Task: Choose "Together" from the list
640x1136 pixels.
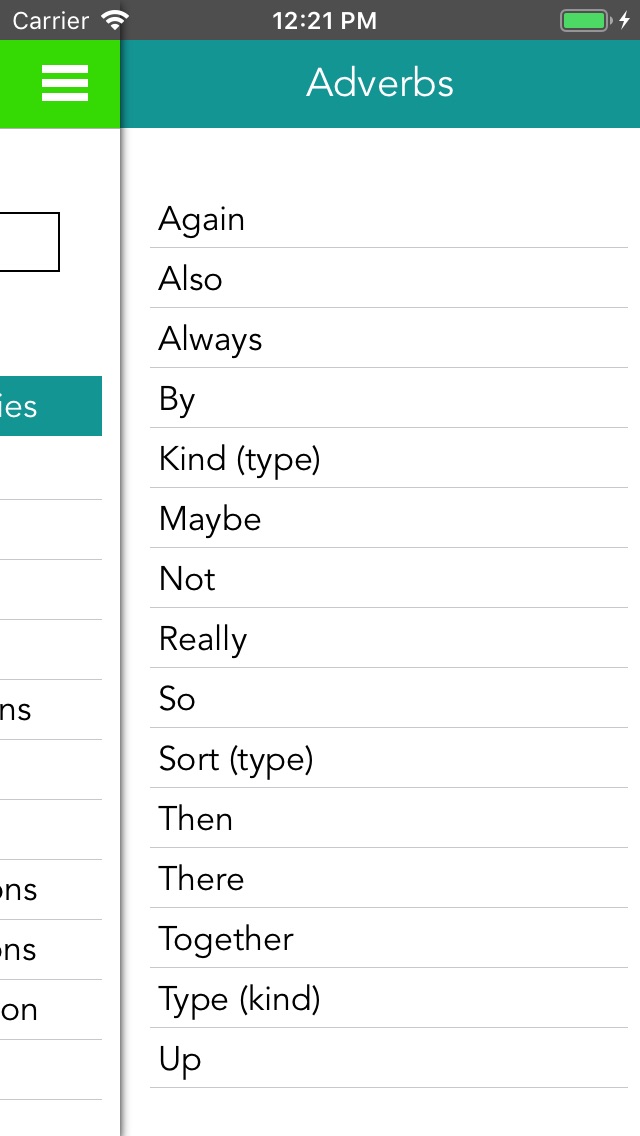Action: pos(388,940)
